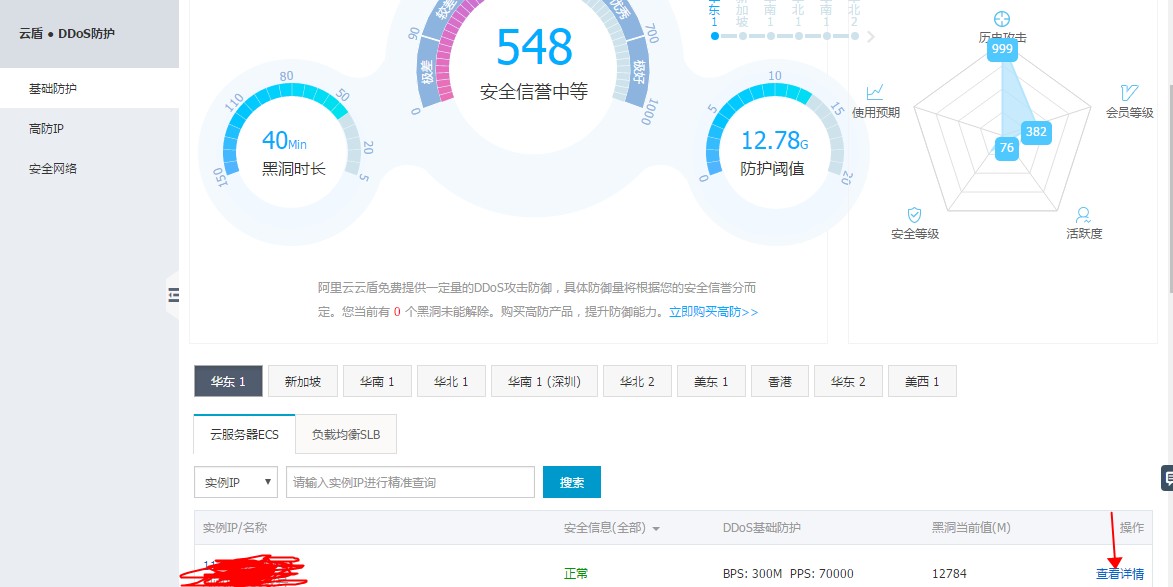This screenshot has width=1173, height=587.
Task: Open the 实例IP search type dropdown
Action: 236,482
